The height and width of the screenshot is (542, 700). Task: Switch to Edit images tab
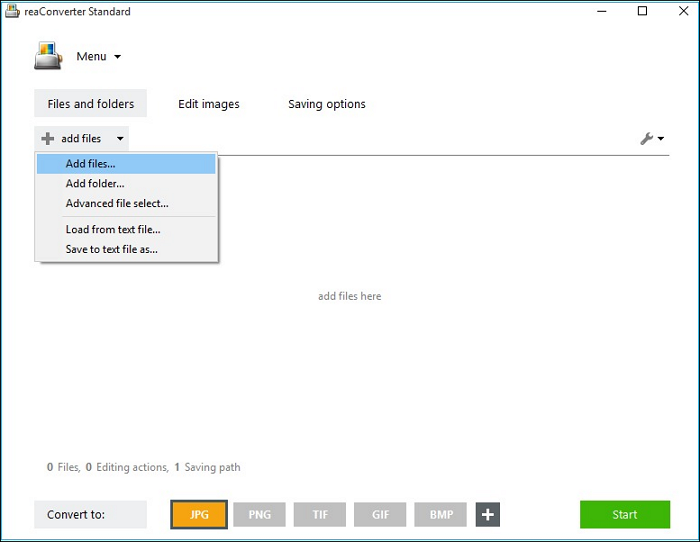point(208,104)
